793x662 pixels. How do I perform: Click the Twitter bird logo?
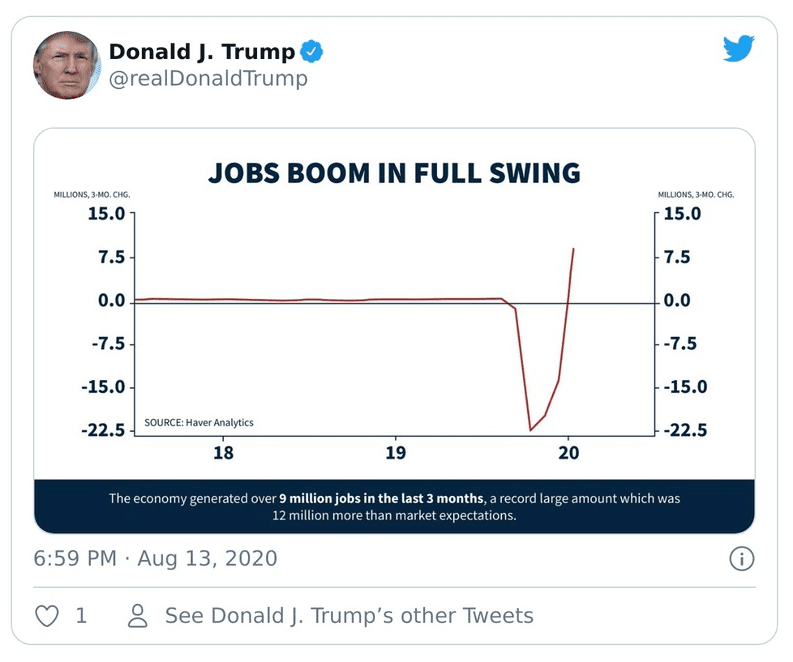(x=738, y=49)
